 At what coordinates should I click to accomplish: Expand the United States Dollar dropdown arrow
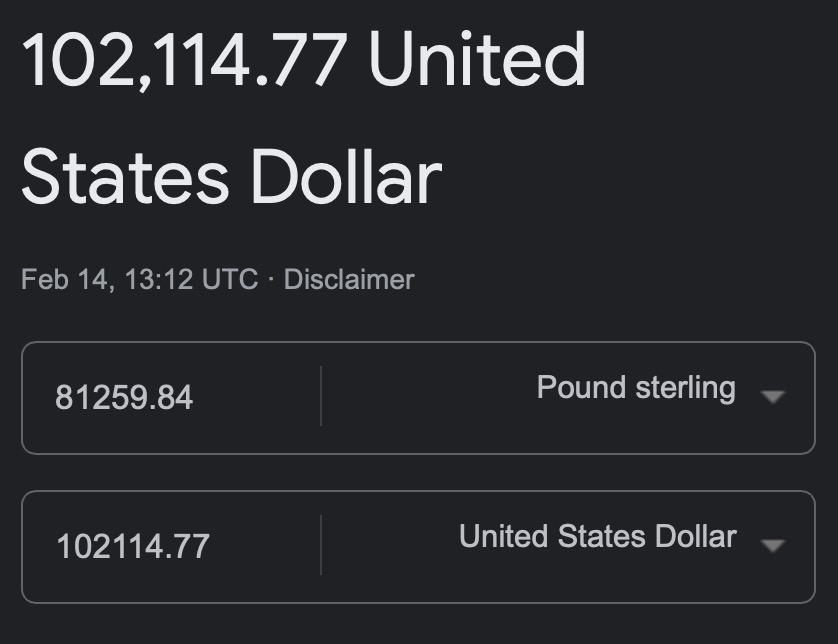(x=771, y=545)
